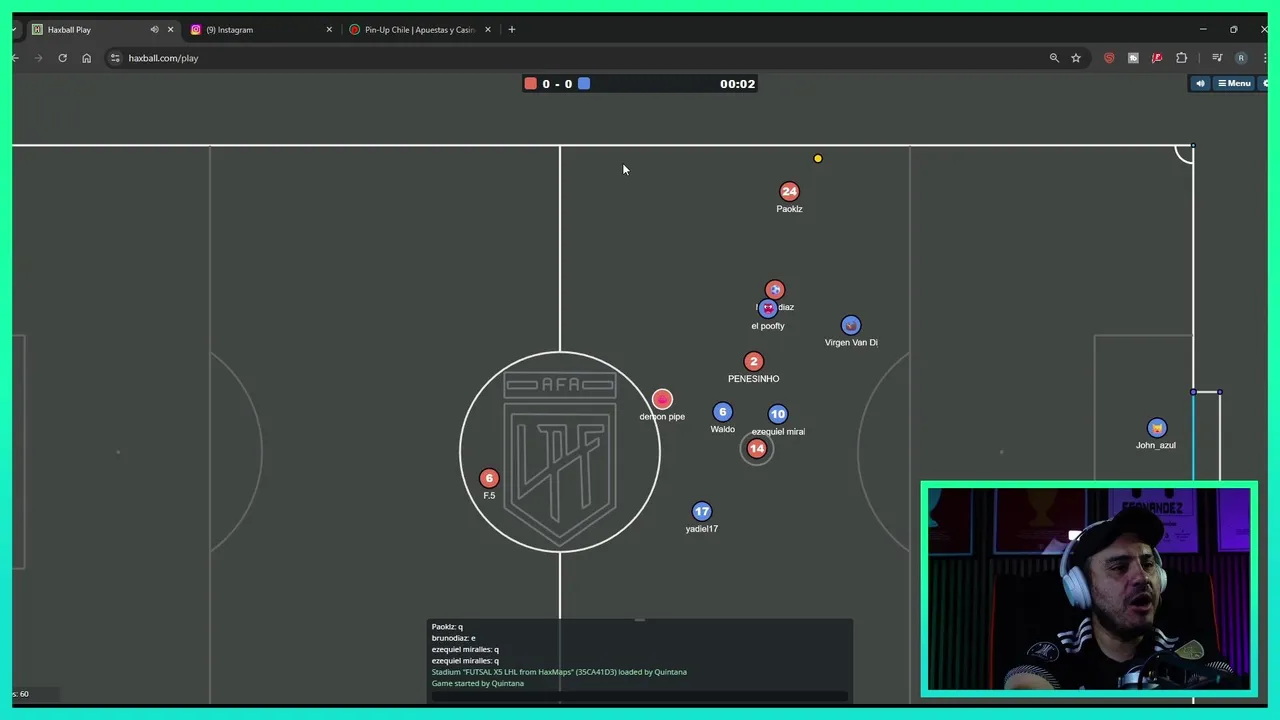1280x720 pixels.
Task: Click the yellow ball on the field
Action: pos(818,158)
